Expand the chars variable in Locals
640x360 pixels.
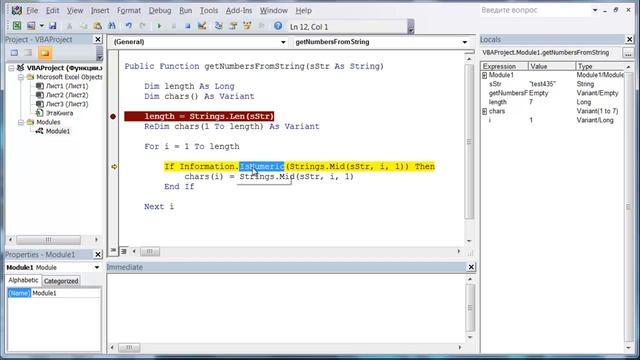coord(484,111)
